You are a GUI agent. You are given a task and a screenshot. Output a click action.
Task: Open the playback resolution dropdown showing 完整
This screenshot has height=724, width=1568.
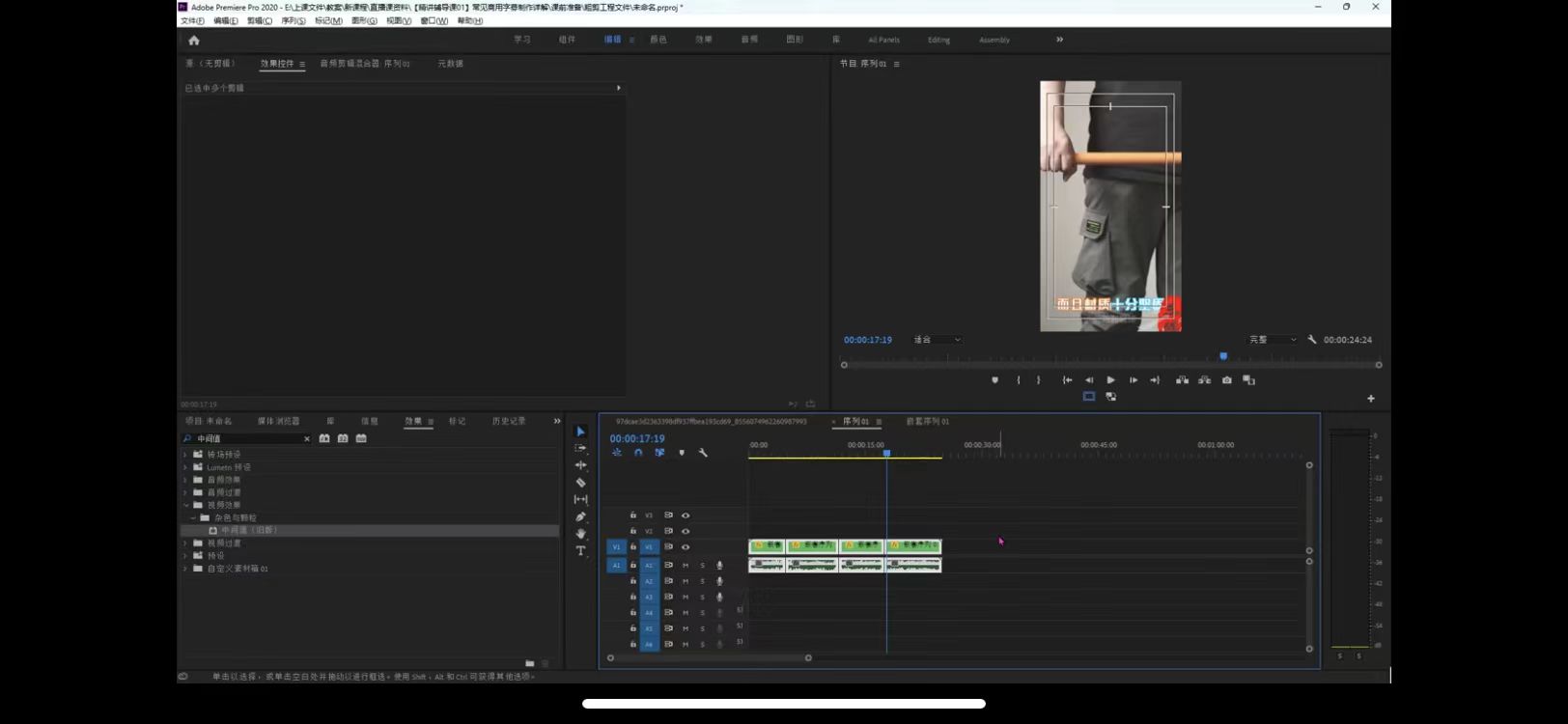tap(1272, 340)
